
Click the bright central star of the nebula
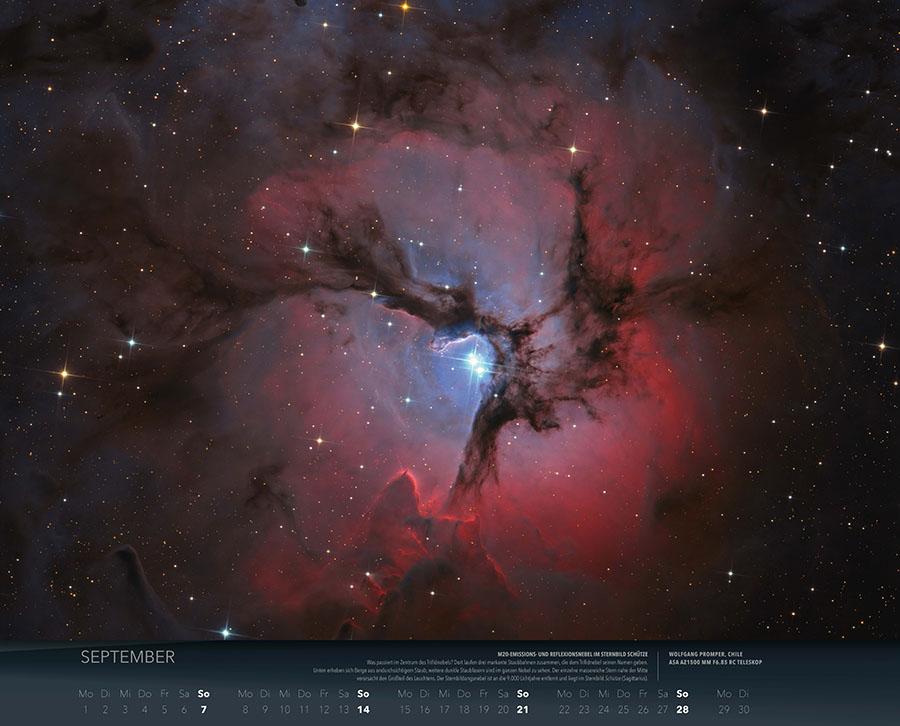[x=472, y=361]
